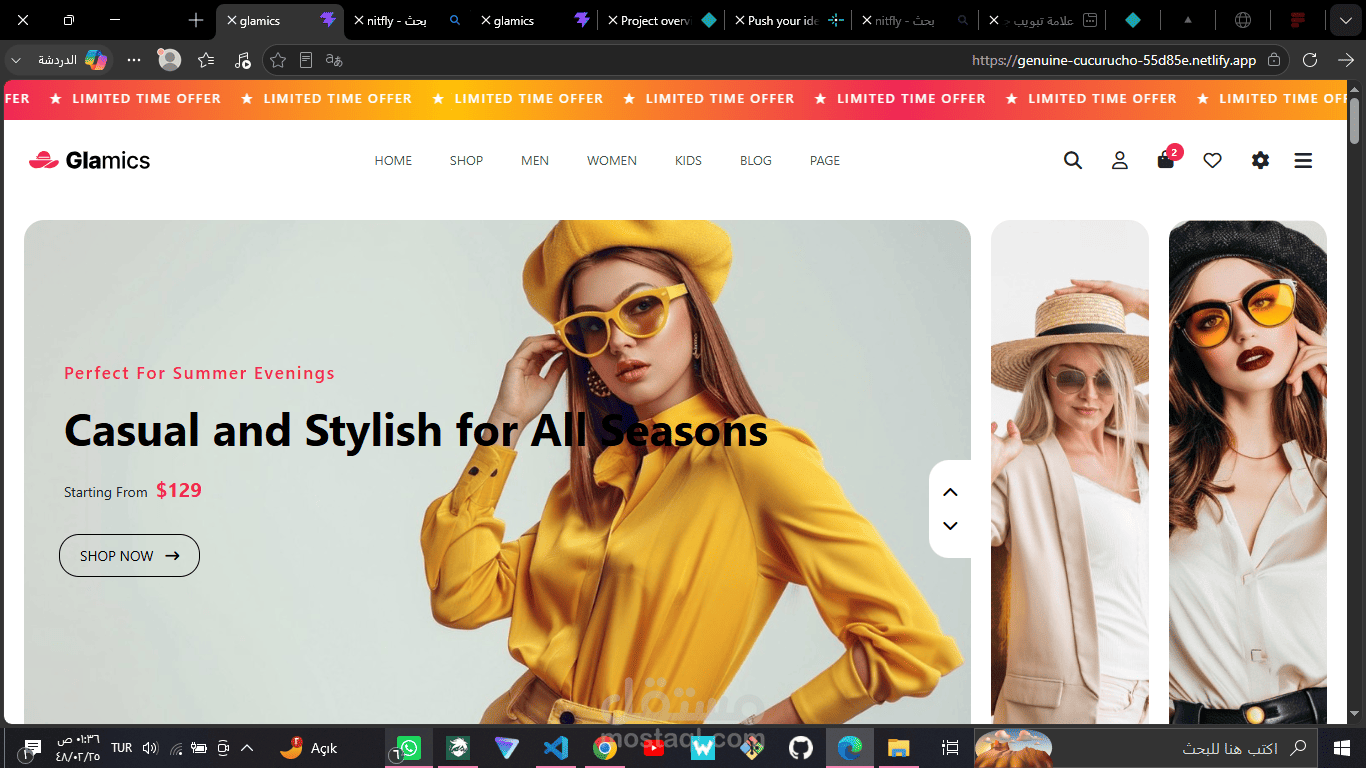1366x768 pixels.
Task: Show previous hero slide up chevron
Action: click(x=950, y=492)
